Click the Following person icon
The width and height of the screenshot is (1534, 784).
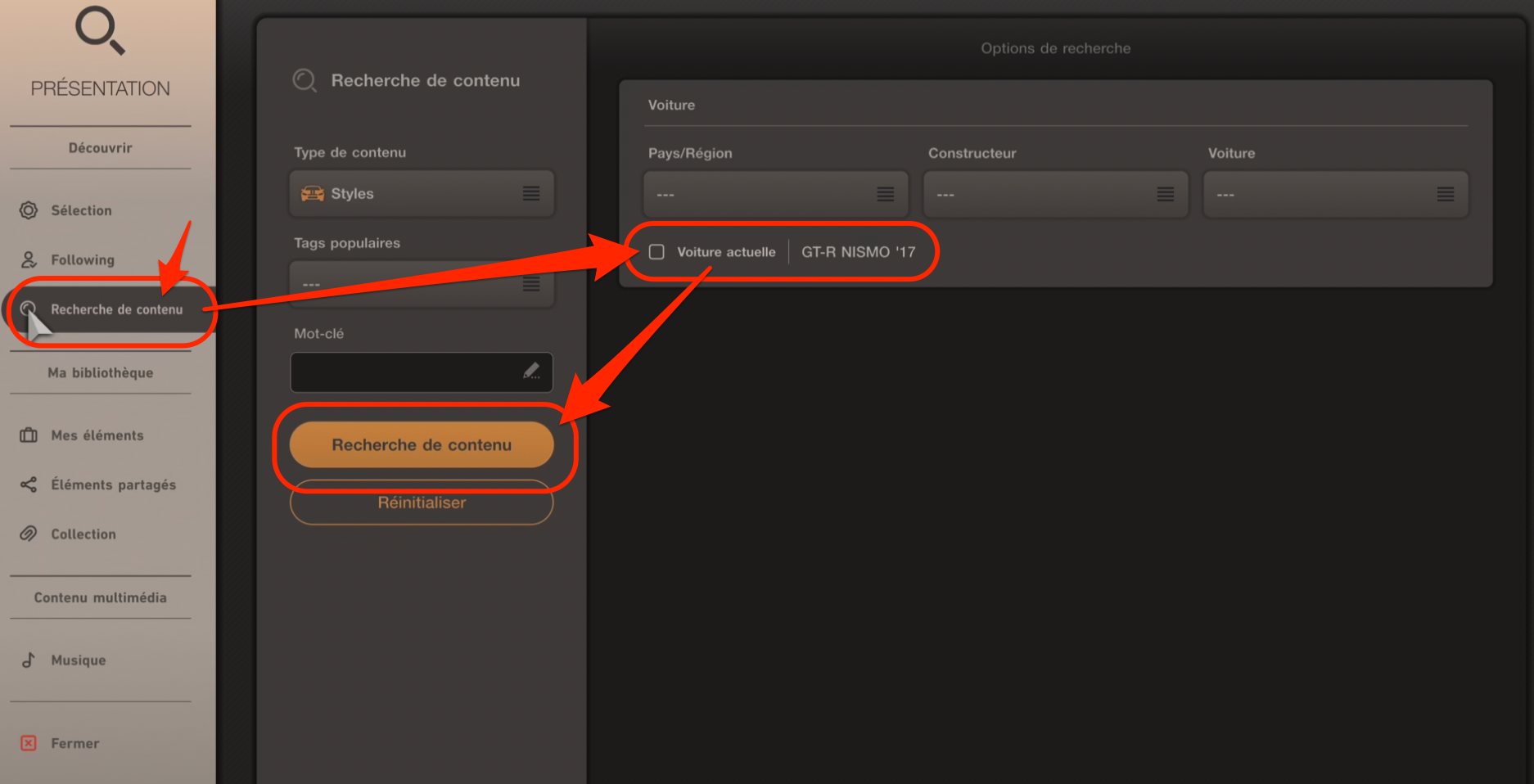pos(29,259)
